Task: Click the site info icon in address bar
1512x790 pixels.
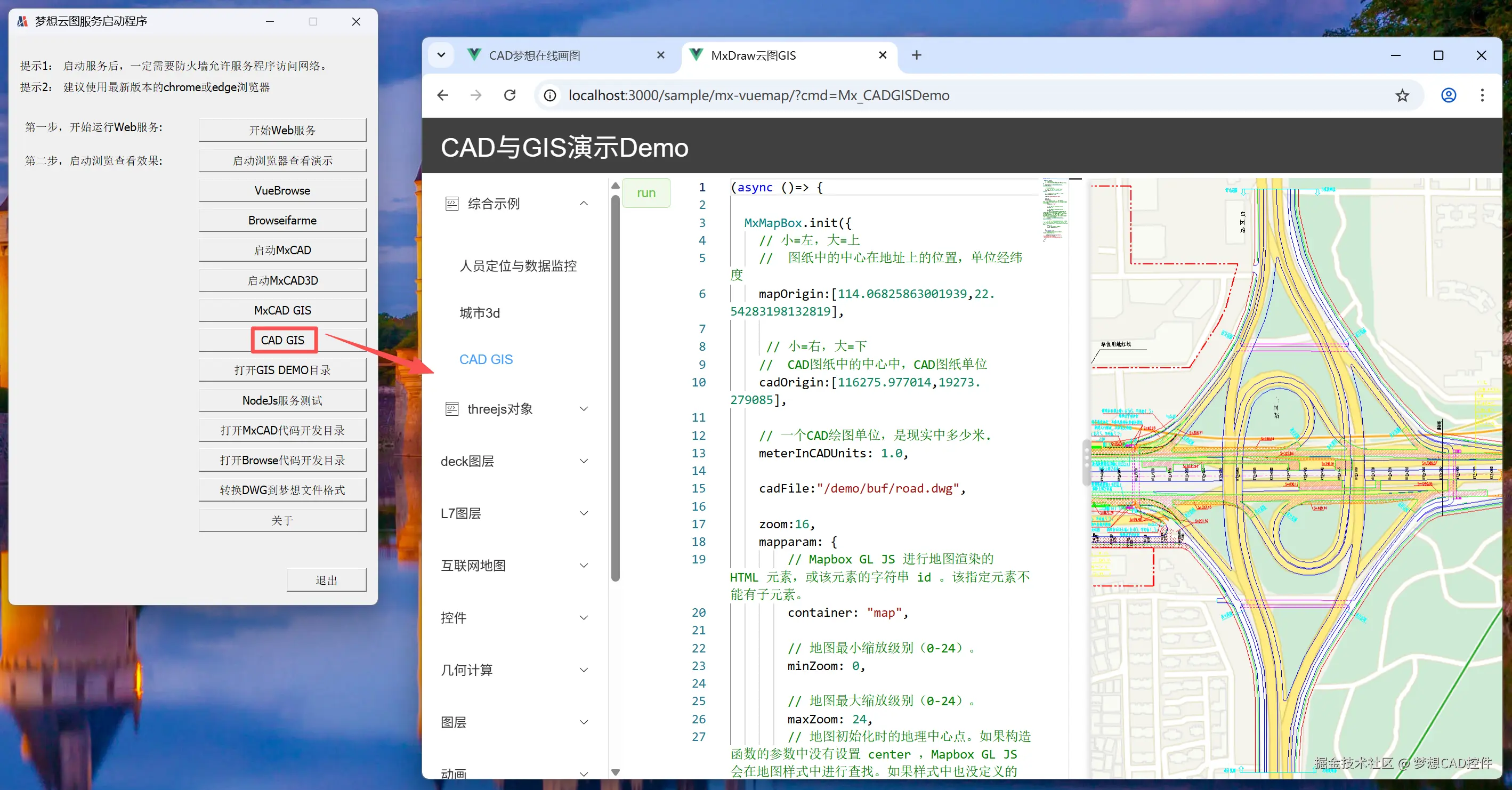Action: (550, 95)
